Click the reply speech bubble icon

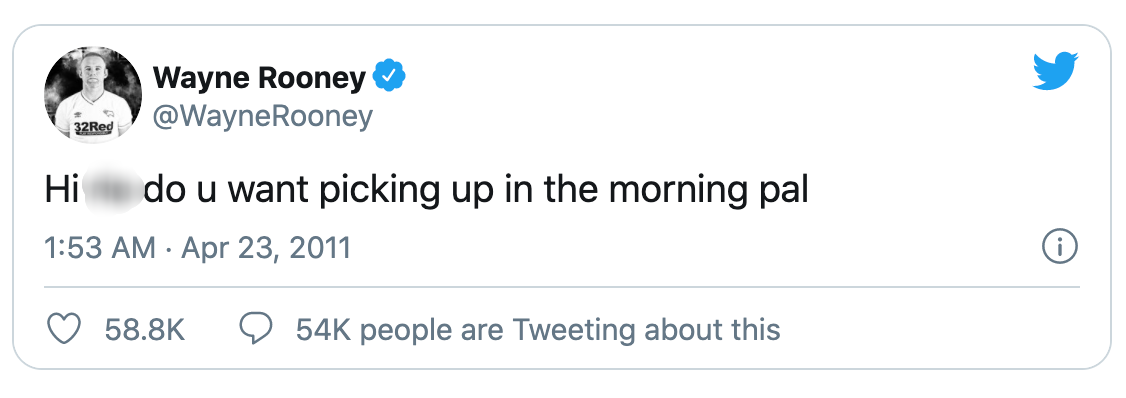click(x=255, y=330)
